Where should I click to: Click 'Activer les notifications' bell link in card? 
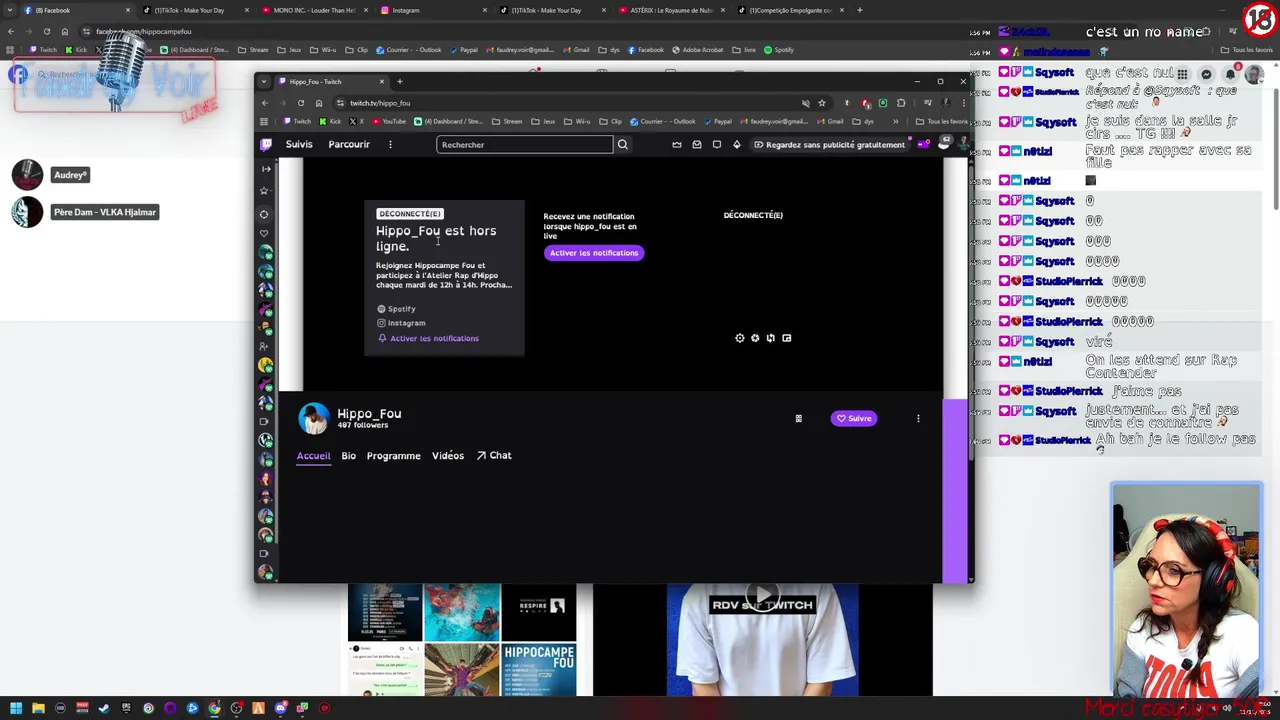428,338
